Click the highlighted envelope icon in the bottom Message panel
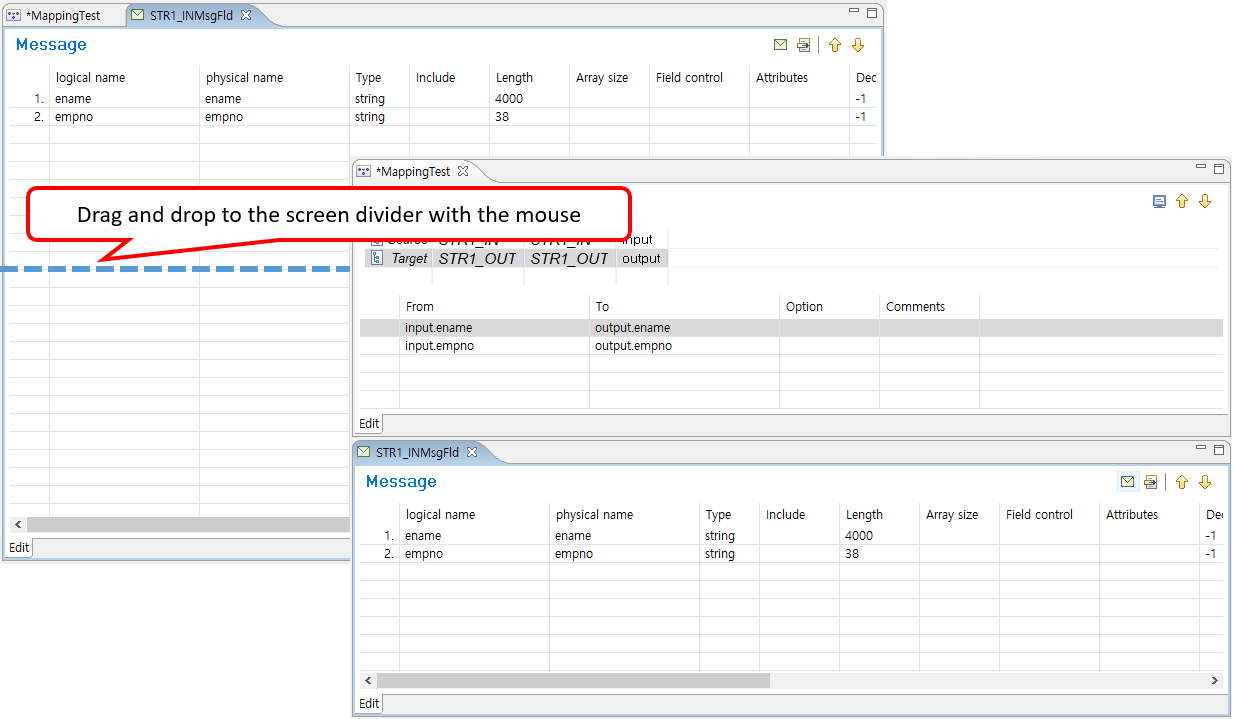Screen dimensions: 1233x719 pyautogui.click(x=1128, y=482)
